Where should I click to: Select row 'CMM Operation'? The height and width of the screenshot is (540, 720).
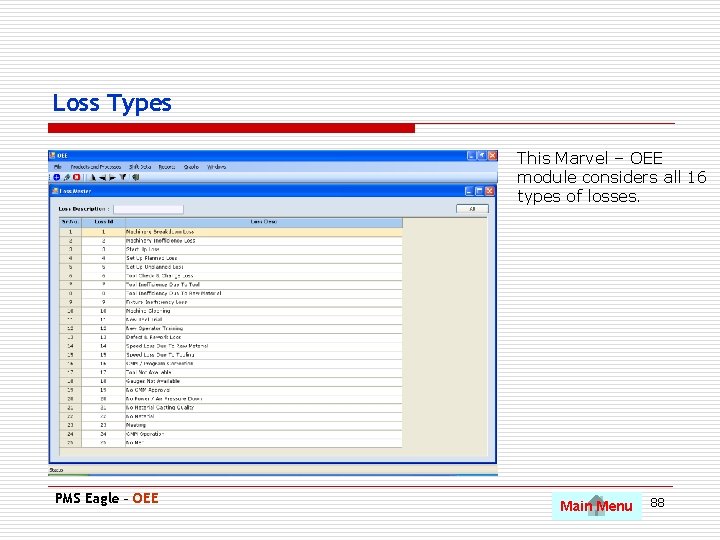pos(231,434)
